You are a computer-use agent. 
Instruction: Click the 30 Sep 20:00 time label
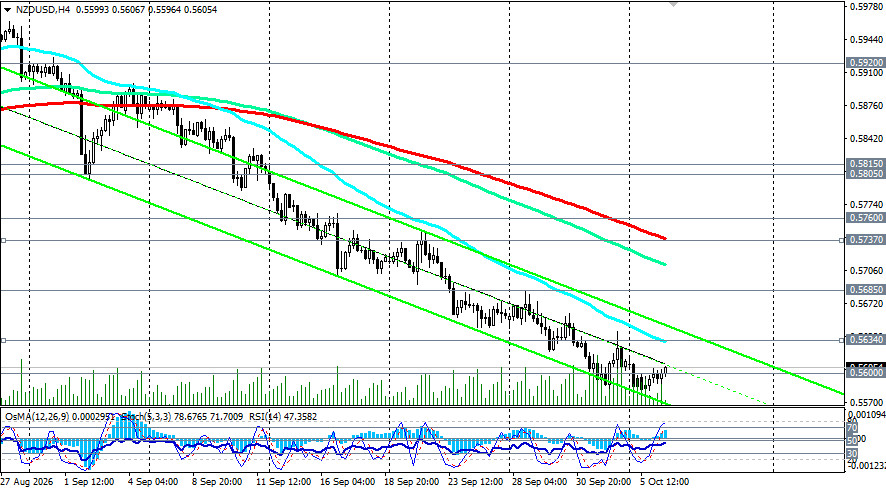coord(605,482)
